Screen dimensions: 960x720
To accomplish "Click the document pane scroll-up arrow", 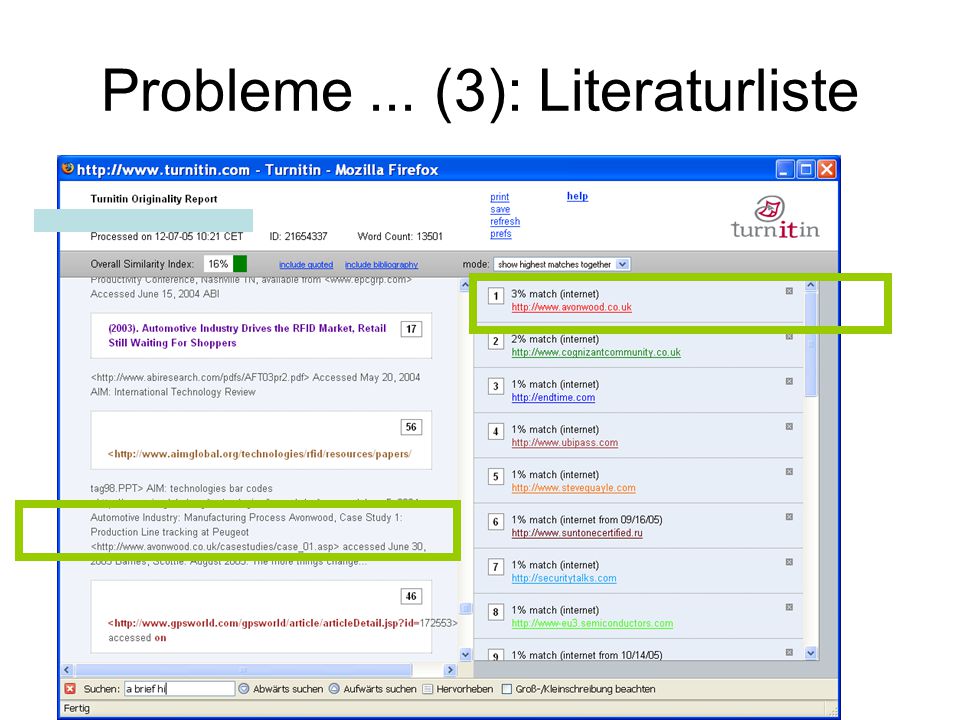I will [465, 285].
